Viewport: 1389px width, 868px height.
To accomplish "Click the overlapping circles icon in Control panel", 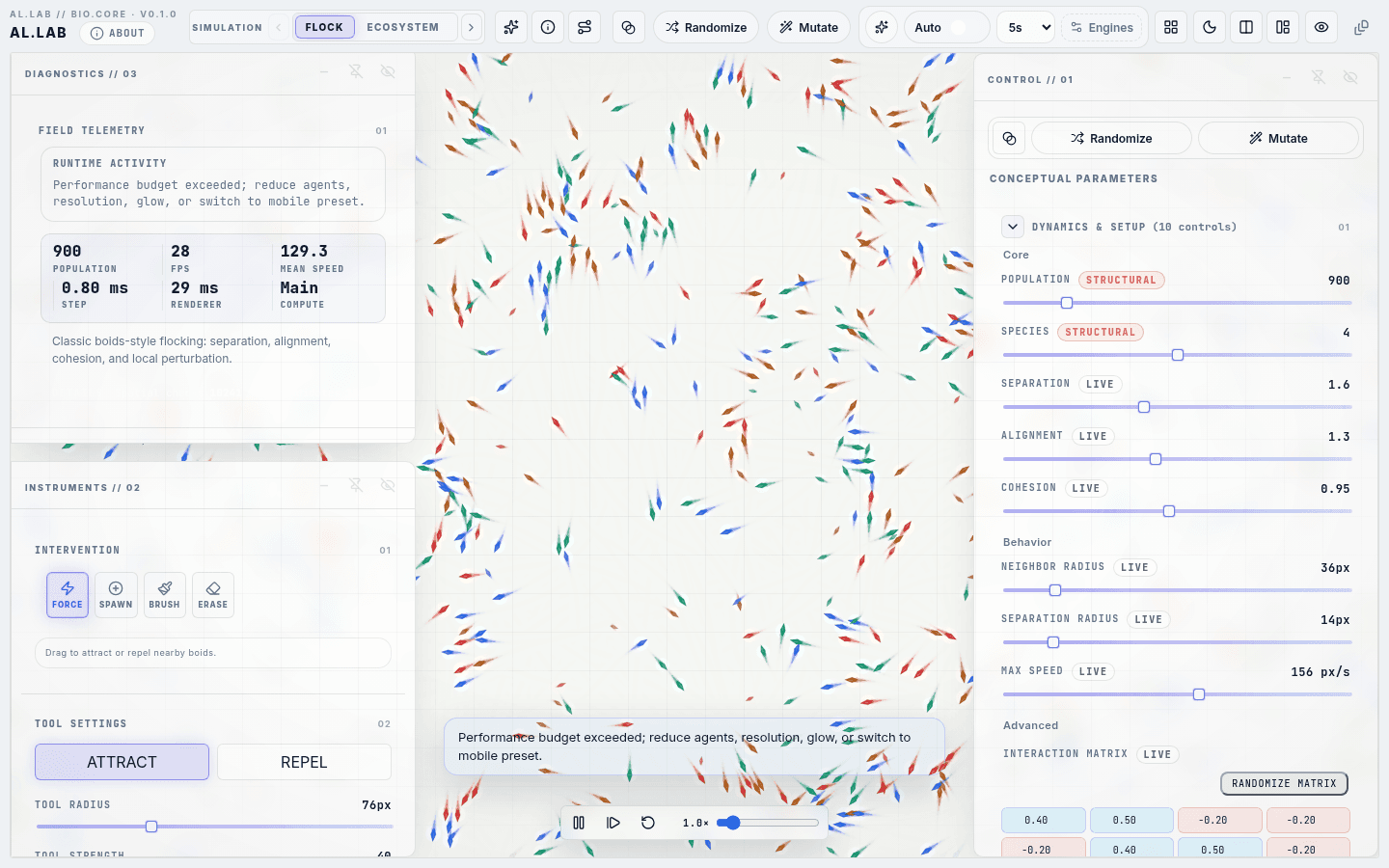I will pyautogui.click(x=1009, y=139).
